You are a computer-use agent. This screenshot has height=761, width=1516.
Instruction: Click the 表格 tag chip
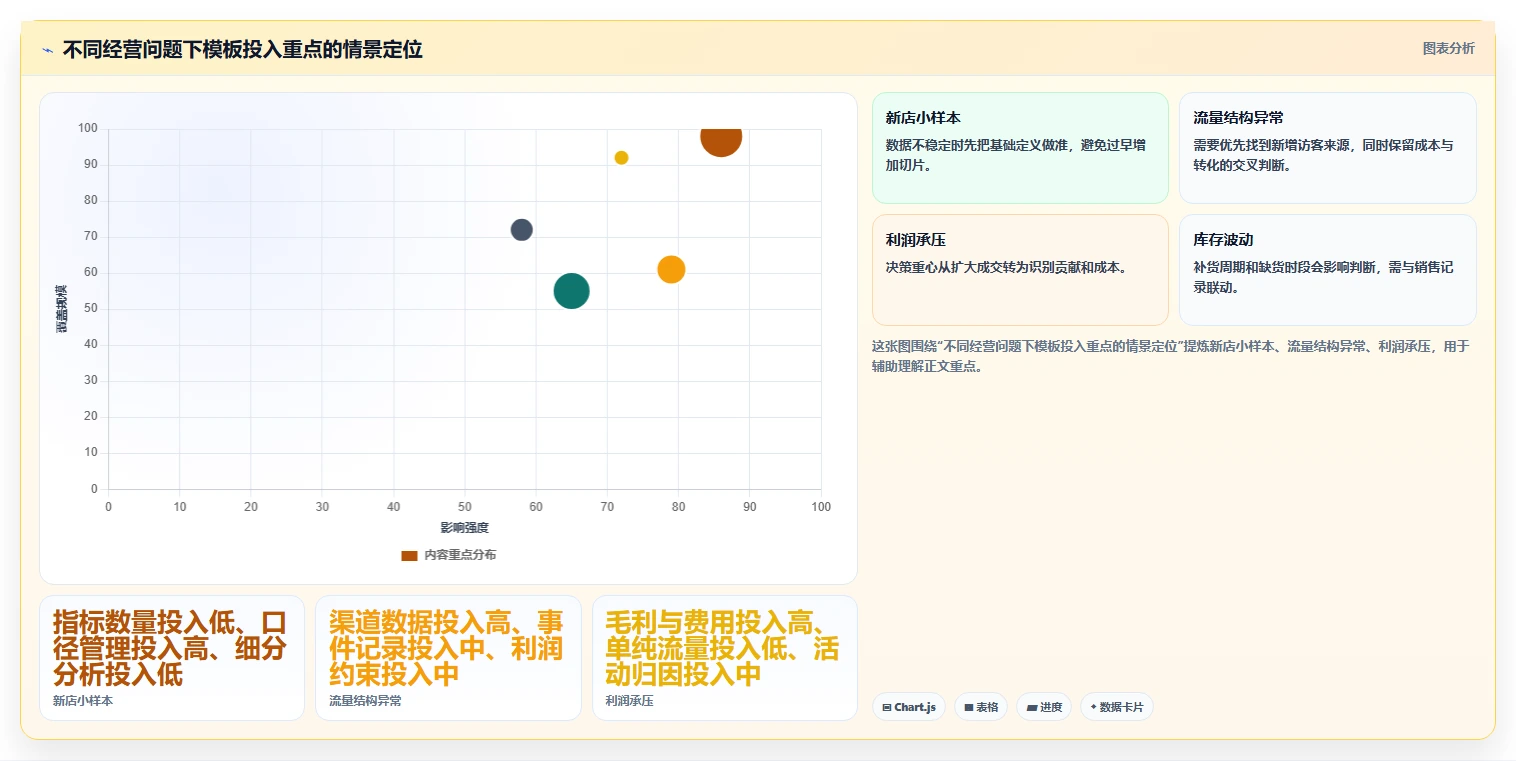pos(980,707)
